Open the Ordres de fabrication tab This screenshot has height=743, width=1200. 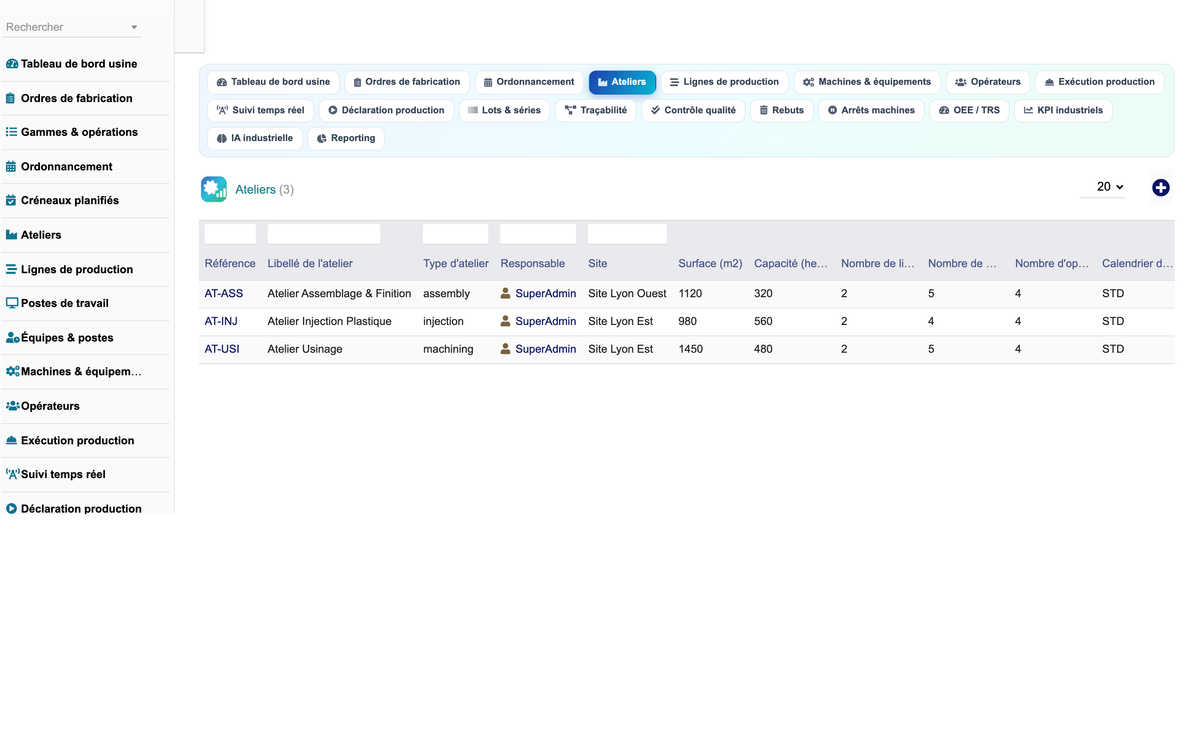[407, 82]
